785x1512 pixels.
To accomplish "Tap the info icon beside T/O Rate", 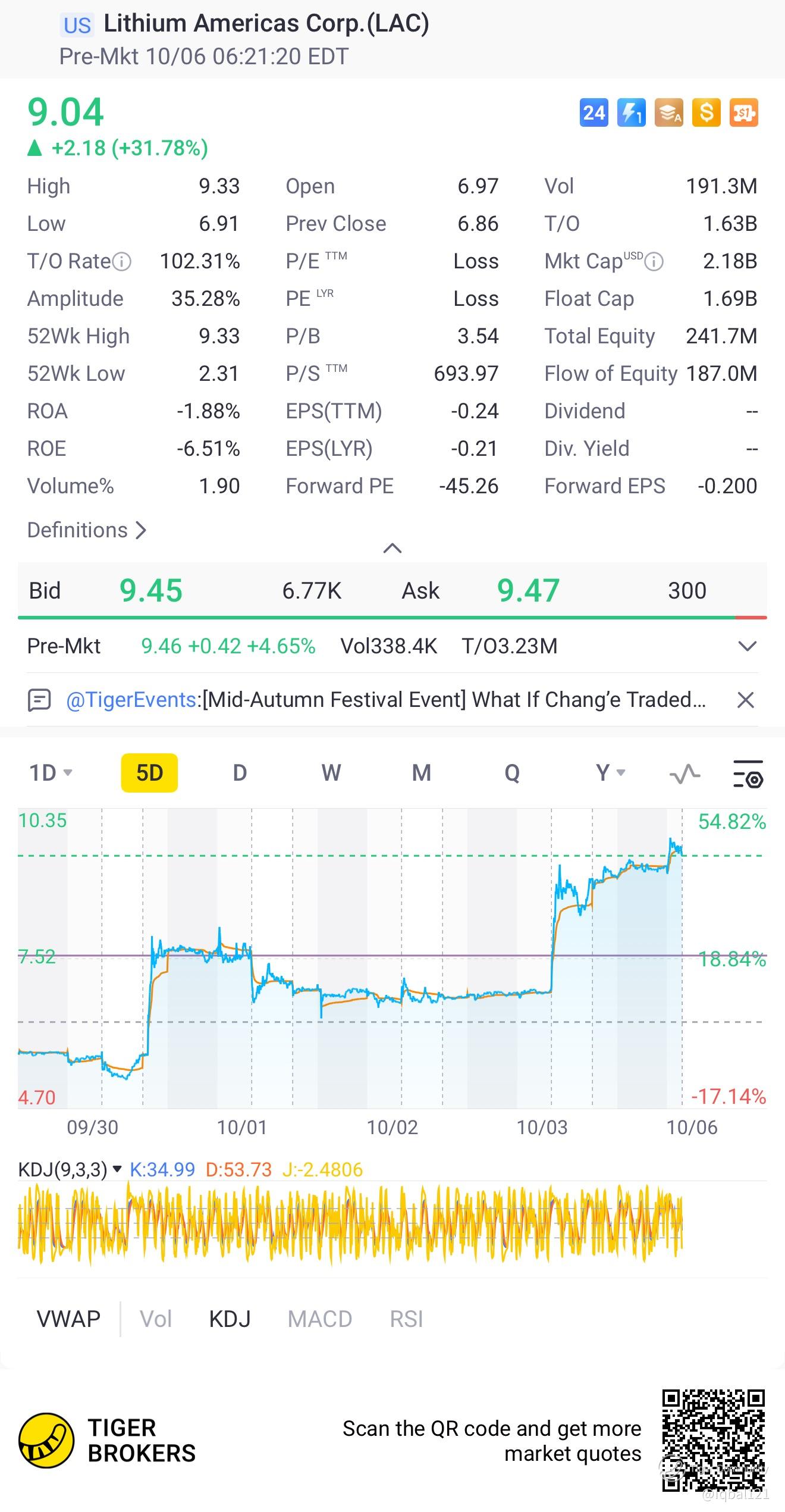I will point(122,261).
